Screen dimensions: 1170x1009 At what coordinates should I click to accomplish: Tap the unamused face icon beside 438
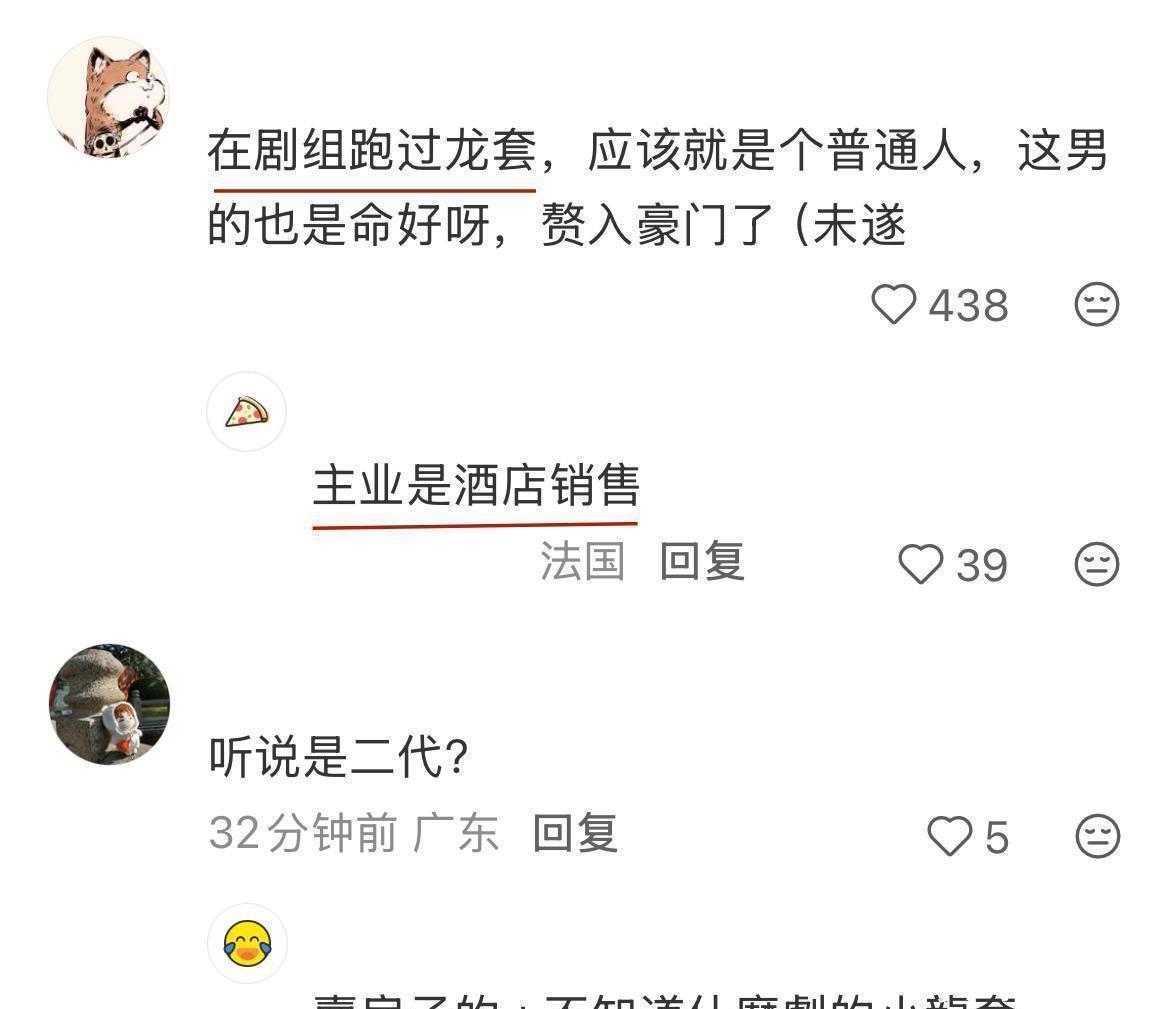pos(1096,304)
